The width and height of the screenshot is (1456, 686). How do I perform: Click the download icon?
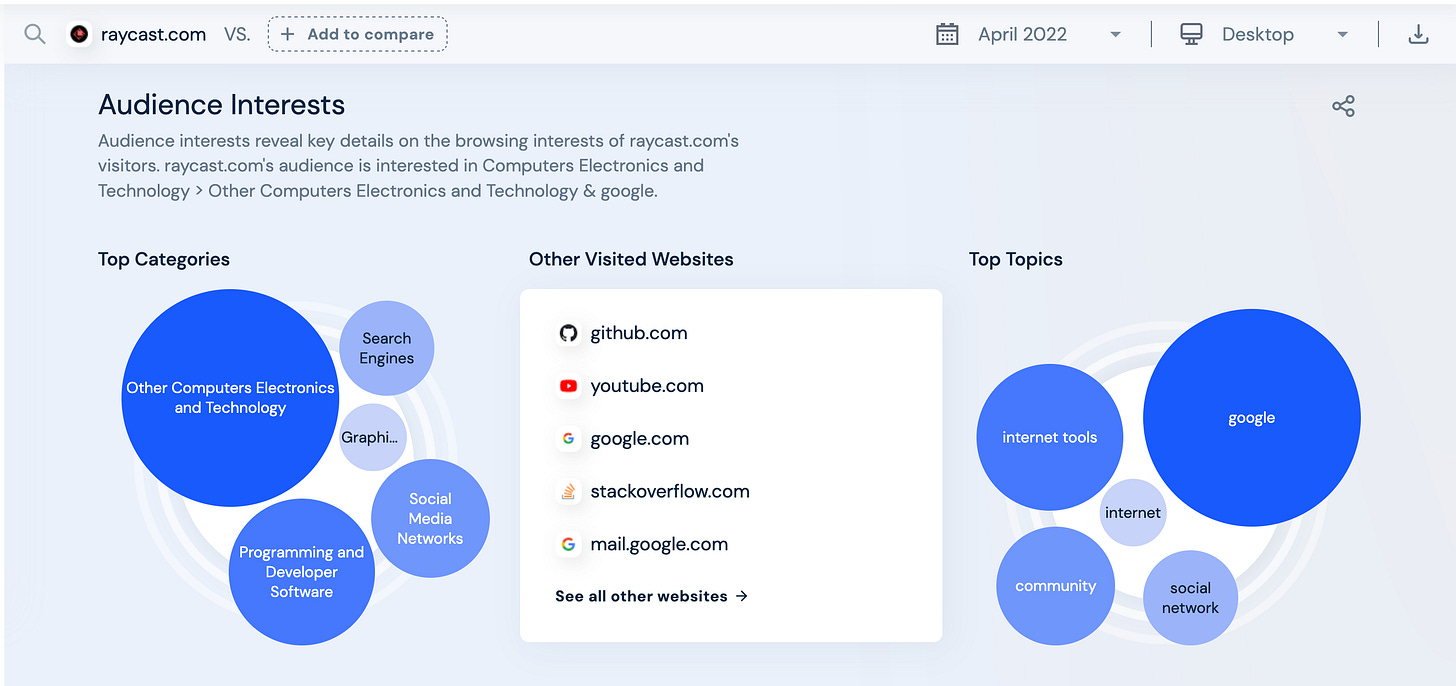coord(1418,34)
